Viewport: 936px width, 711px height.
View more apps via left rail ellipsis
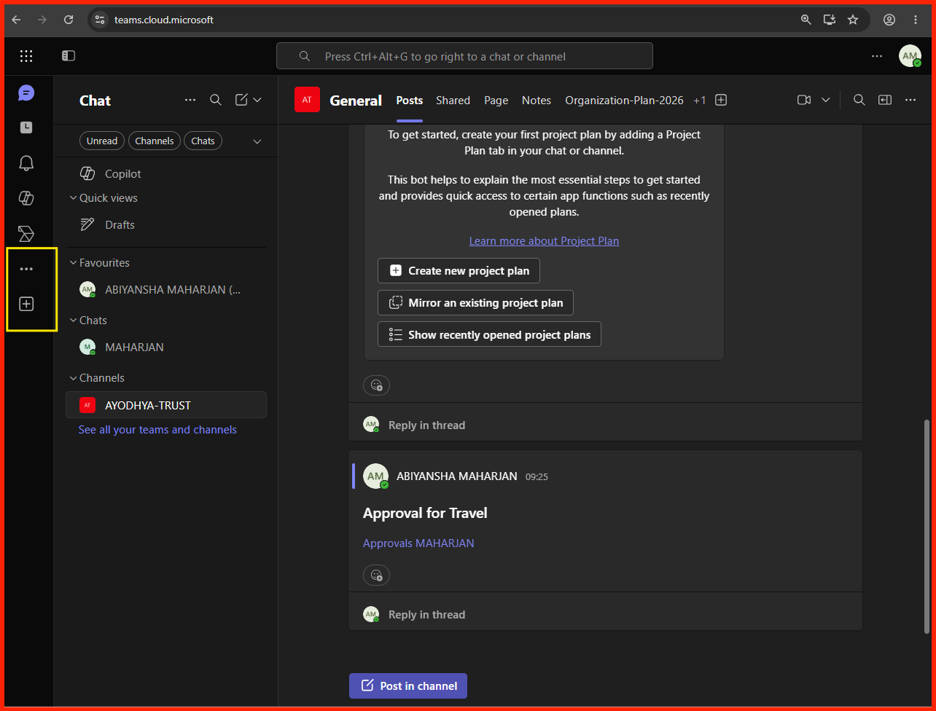click(26, 269)
